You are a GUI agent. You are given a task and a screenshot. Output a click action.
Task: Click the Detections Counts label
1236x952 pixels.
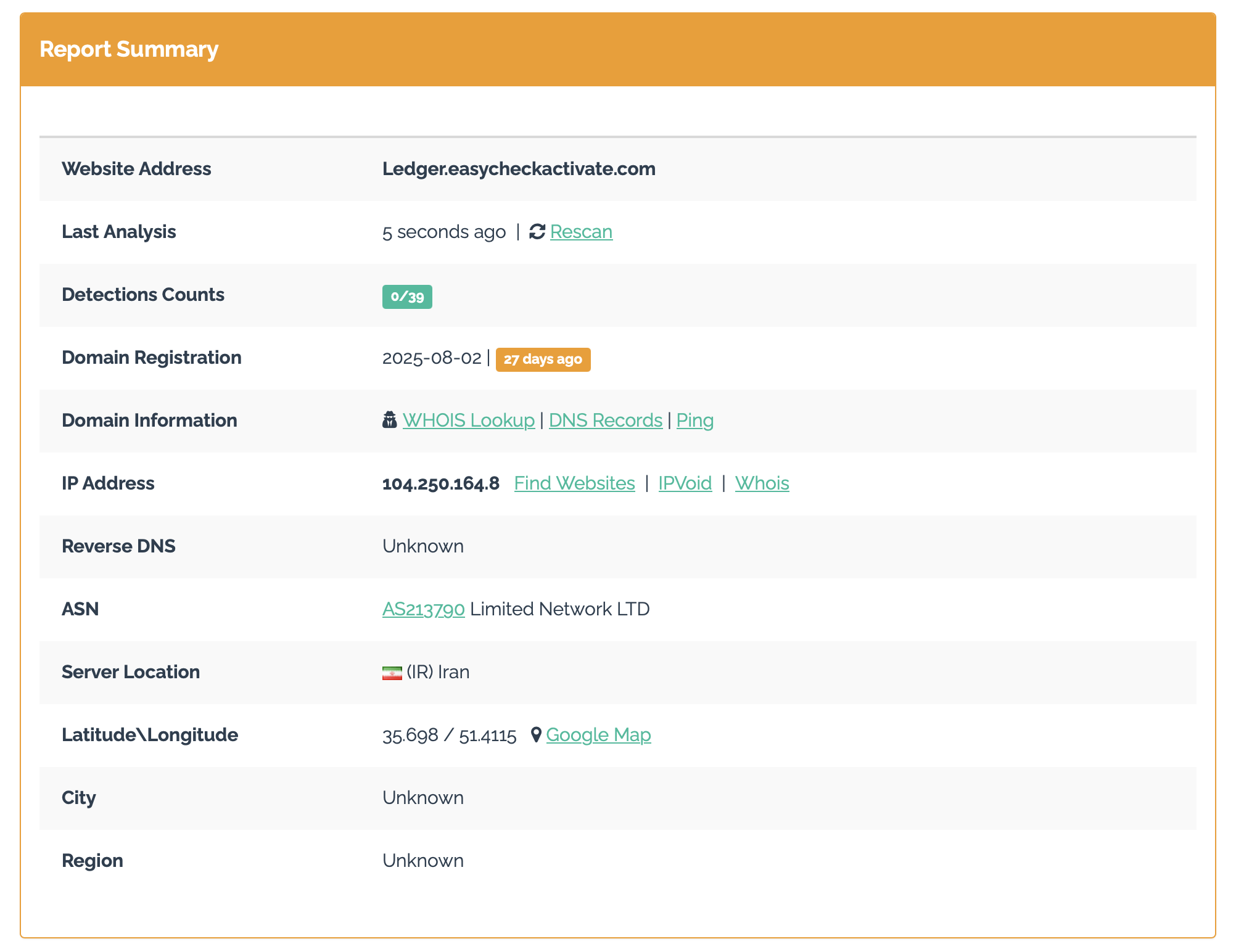[x=143, y=295]
